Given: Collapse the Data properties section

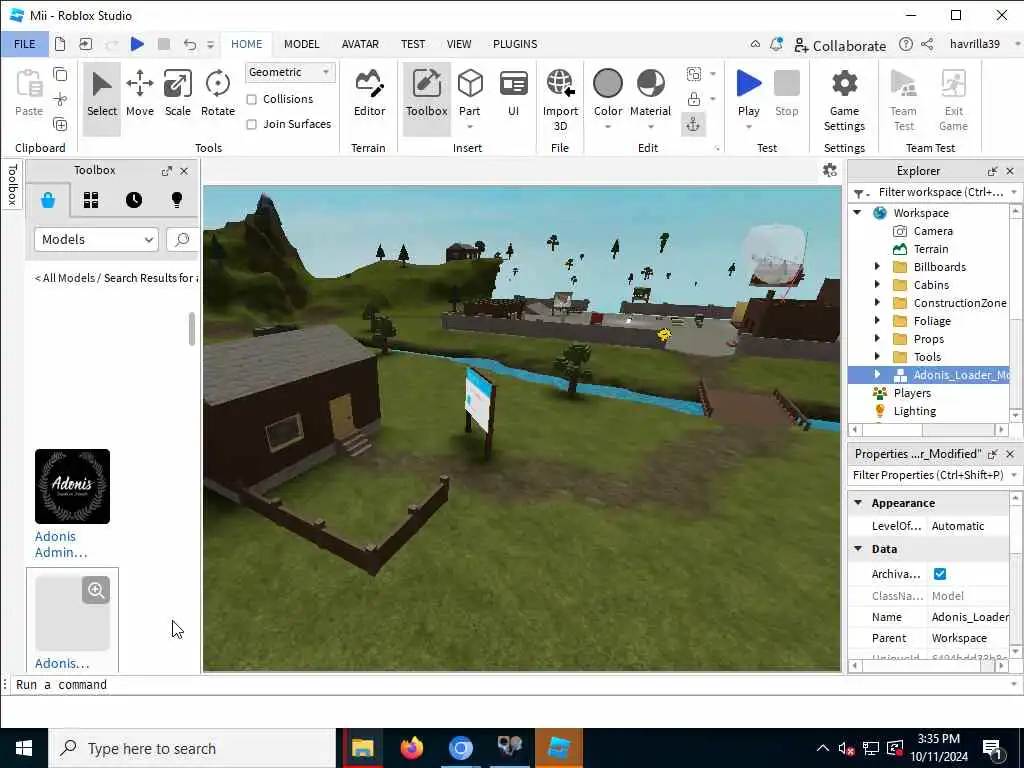Looking at the screenshot, I should tap(858, 549).
